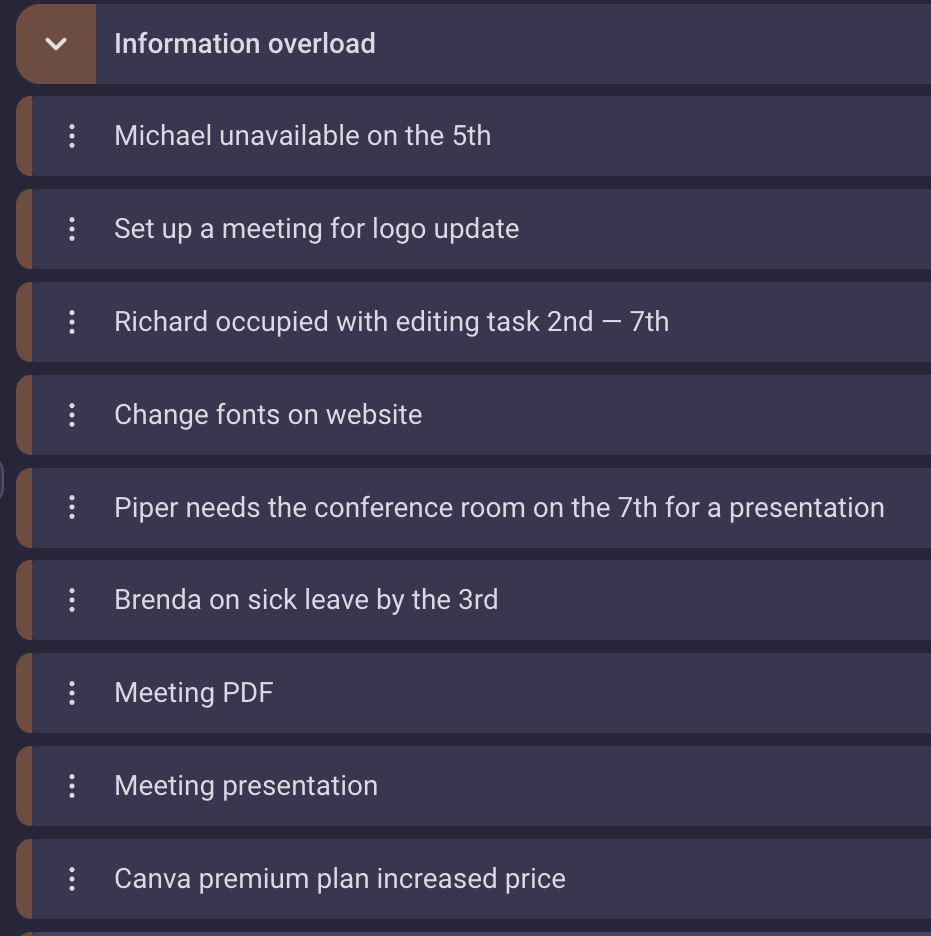Open options for logo update meeting item

72,229
